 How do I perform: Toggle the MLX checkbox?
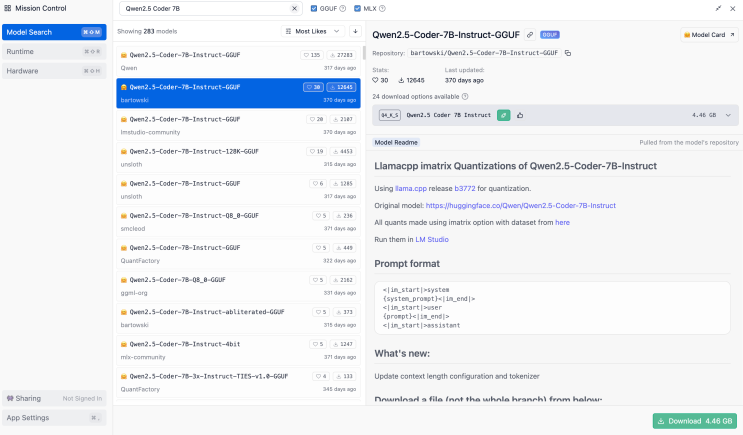point(357,9)
